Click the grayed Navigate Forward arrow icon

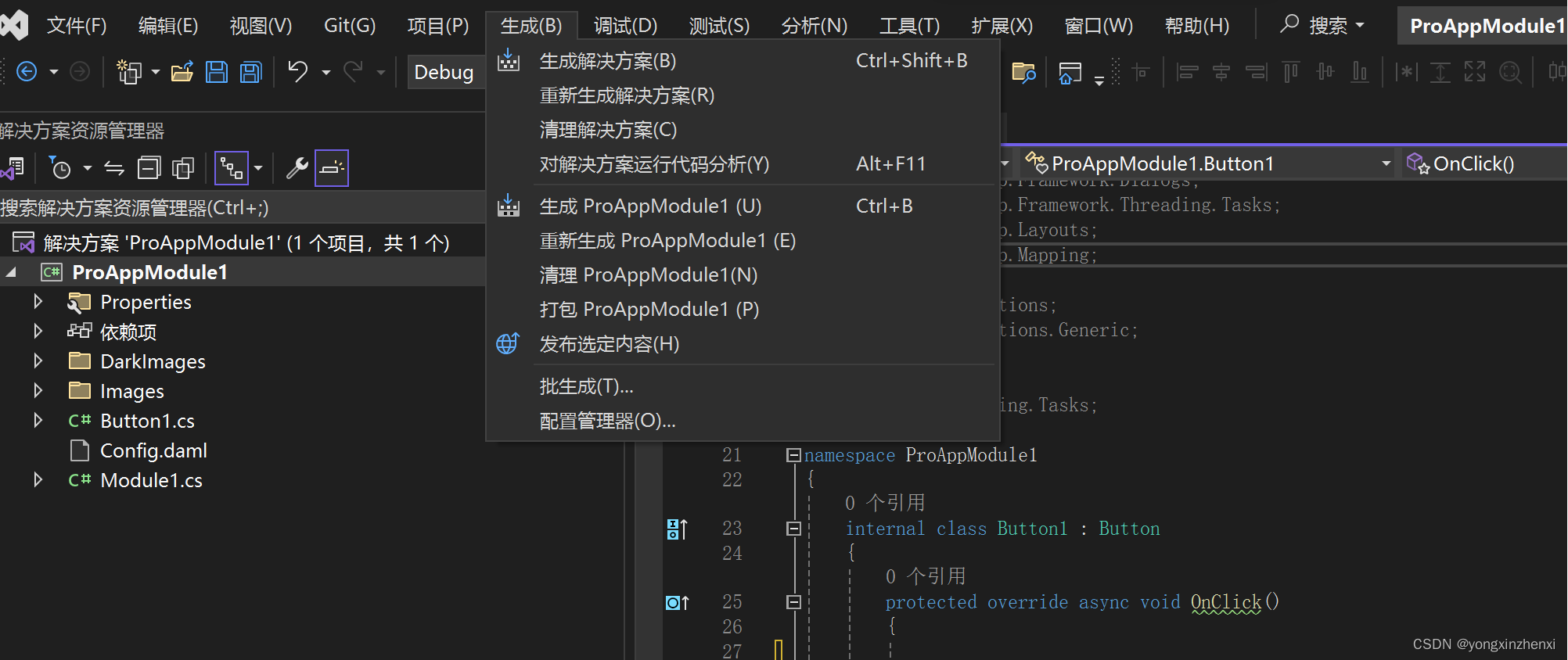80,72
